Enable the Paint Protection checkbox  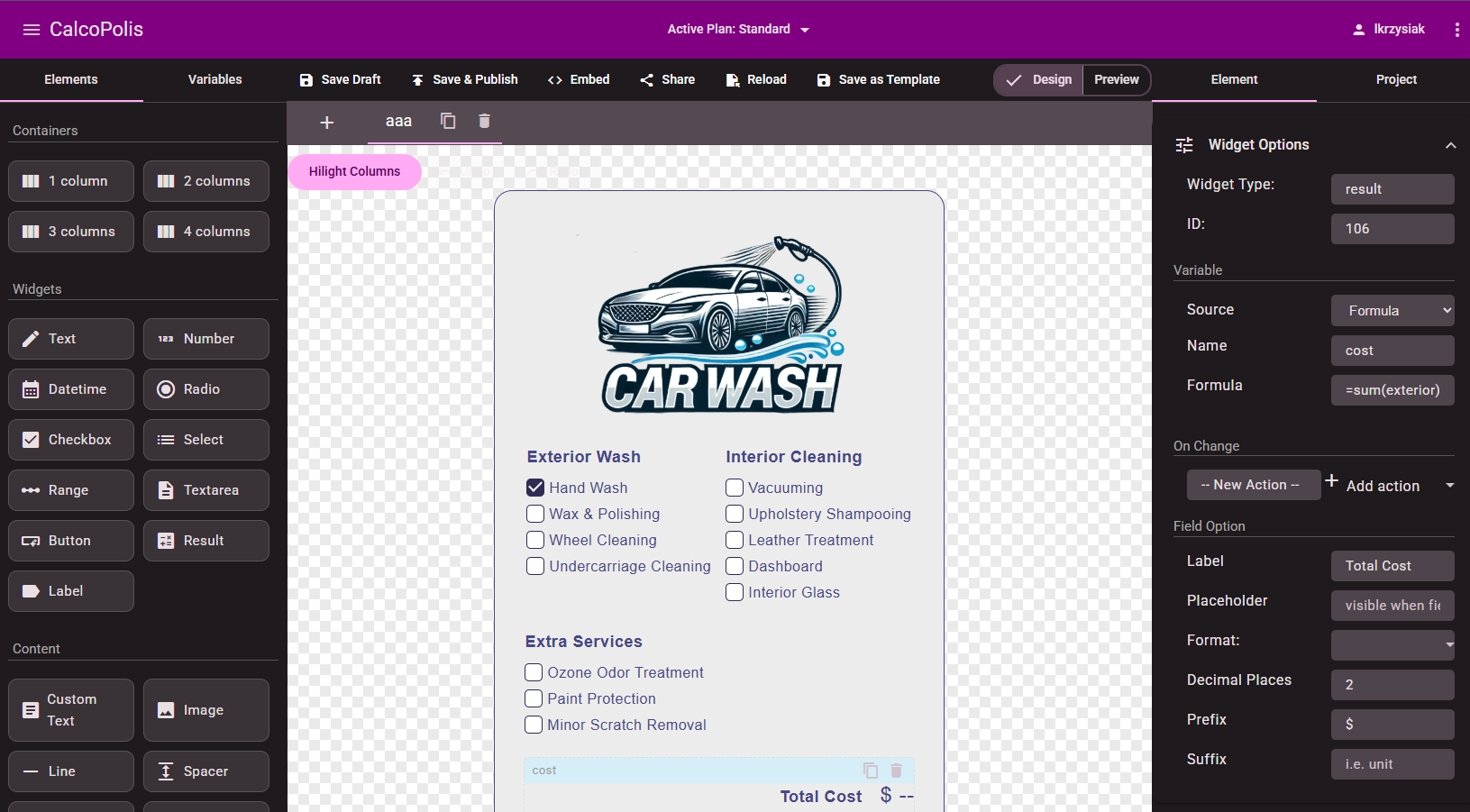coord(534,698)
